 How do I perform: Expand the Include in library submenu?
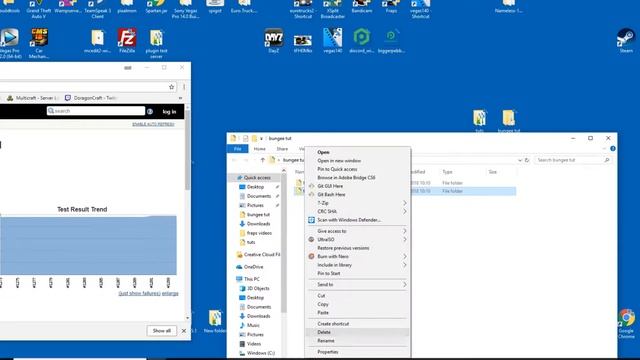click(358, 265)
